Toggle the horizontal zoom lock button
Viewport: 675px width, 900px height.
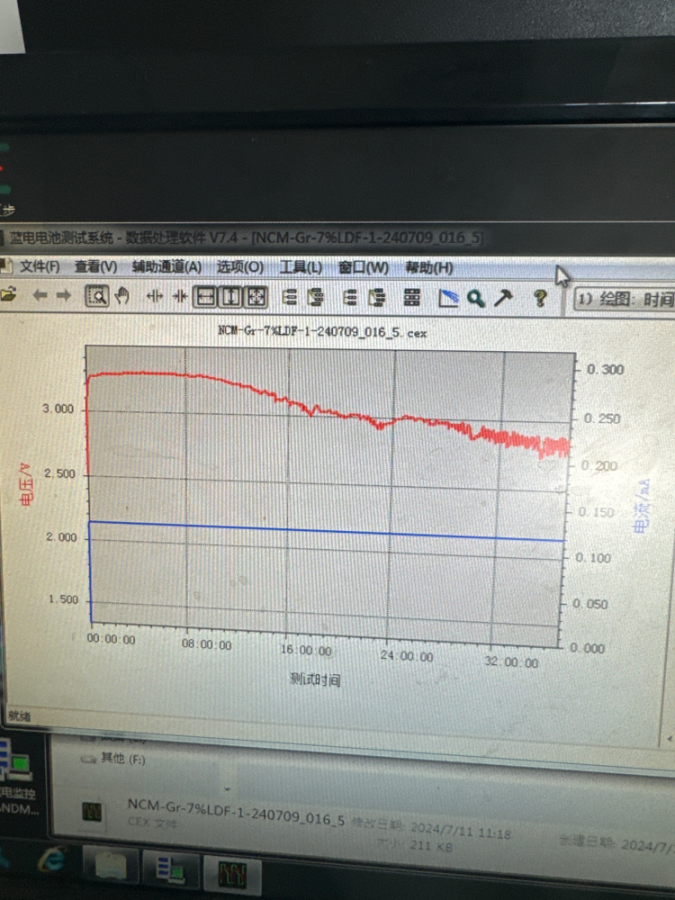point(205,296)
